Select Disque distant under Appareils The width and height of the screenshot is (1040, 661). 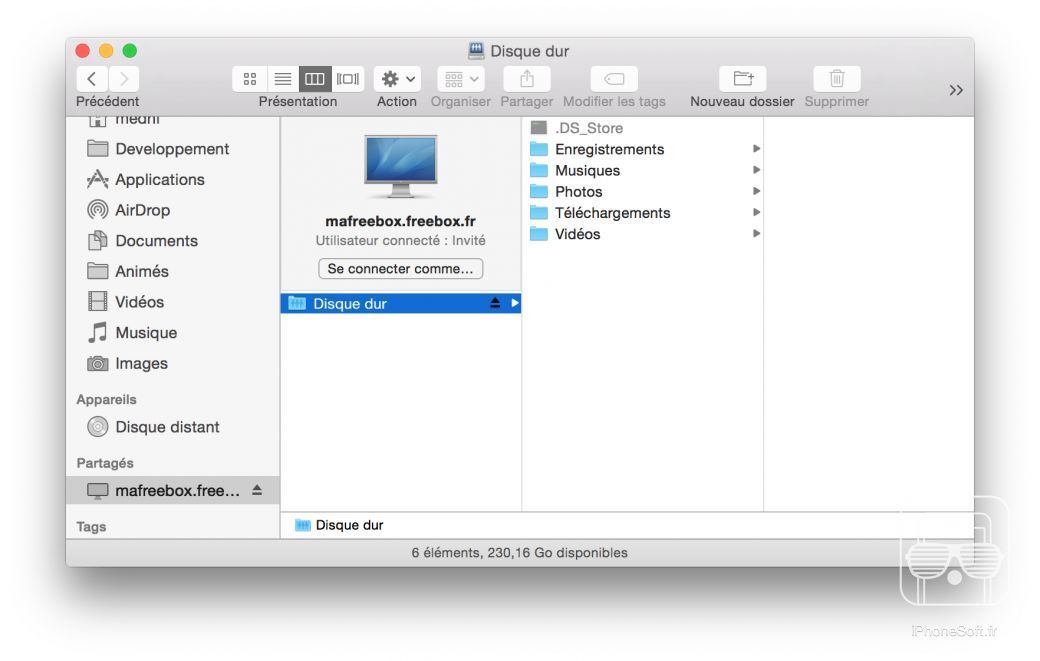(x=172, y=427)
